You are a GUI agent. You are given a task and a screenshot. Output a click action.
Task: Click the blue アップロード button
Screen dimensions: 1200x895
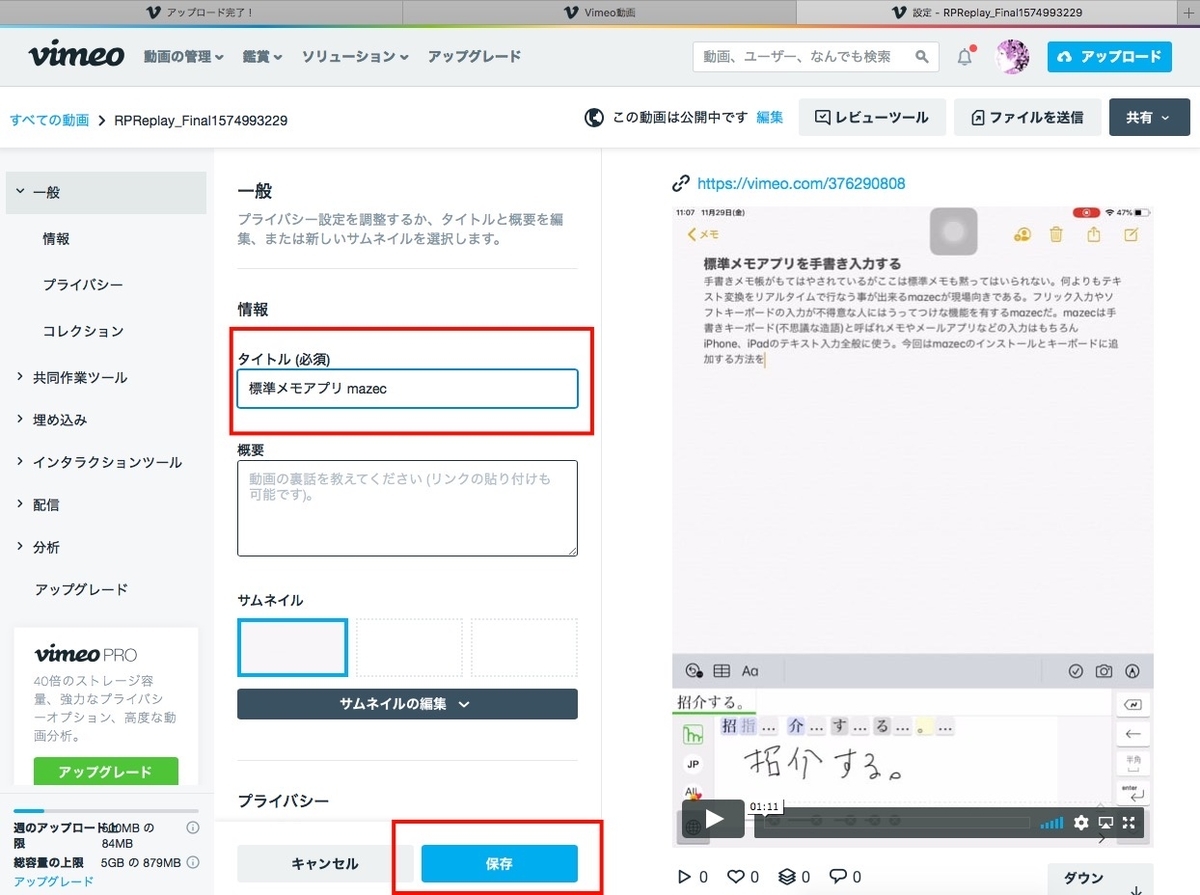pos(1110,57)
